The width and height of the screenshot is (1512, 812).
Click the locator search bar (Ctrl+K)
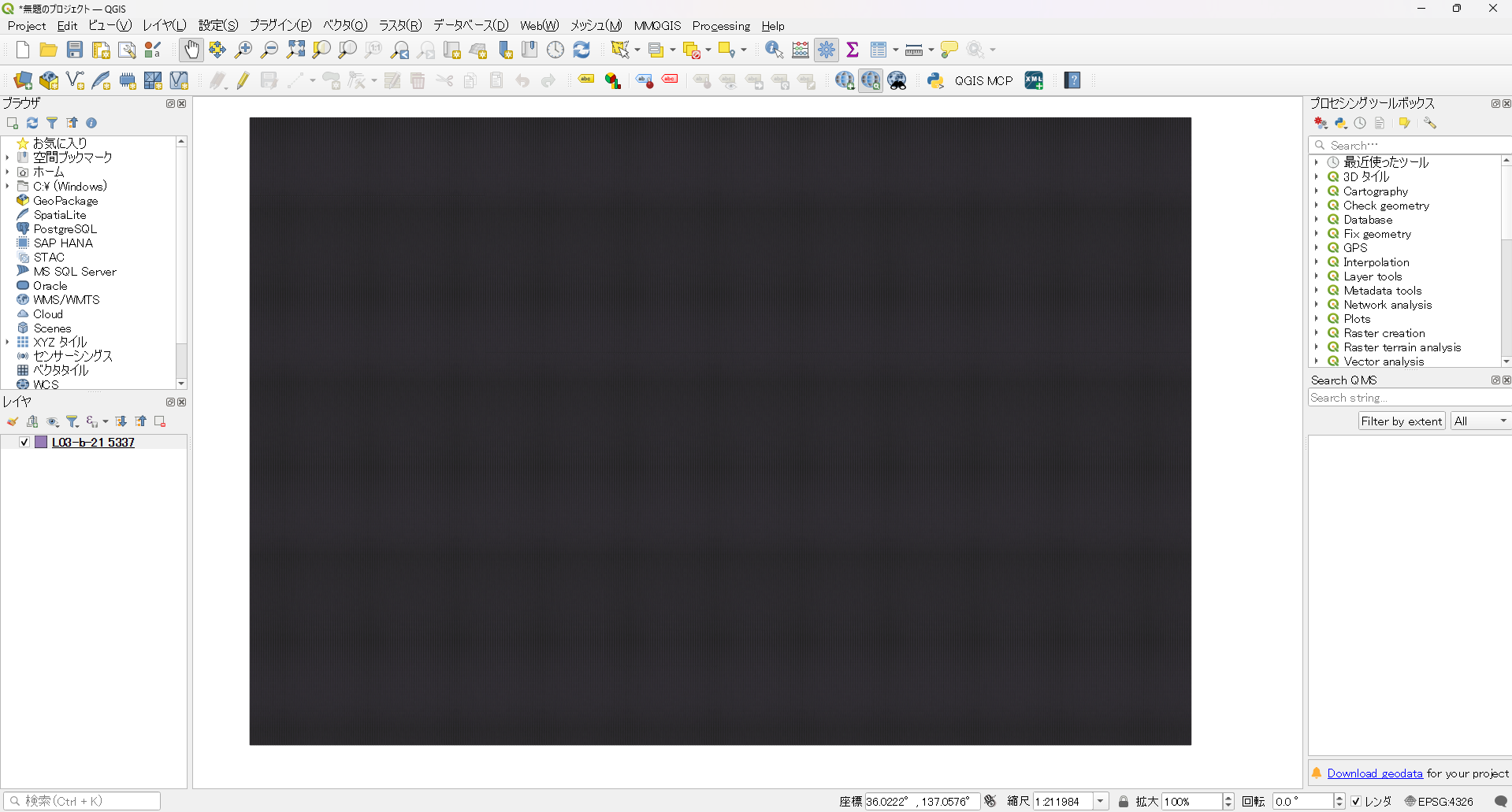82,801
